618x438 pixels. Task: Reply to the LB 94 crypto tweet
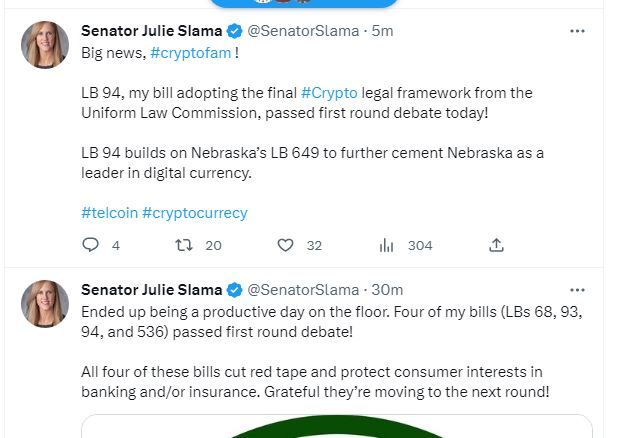90,245
